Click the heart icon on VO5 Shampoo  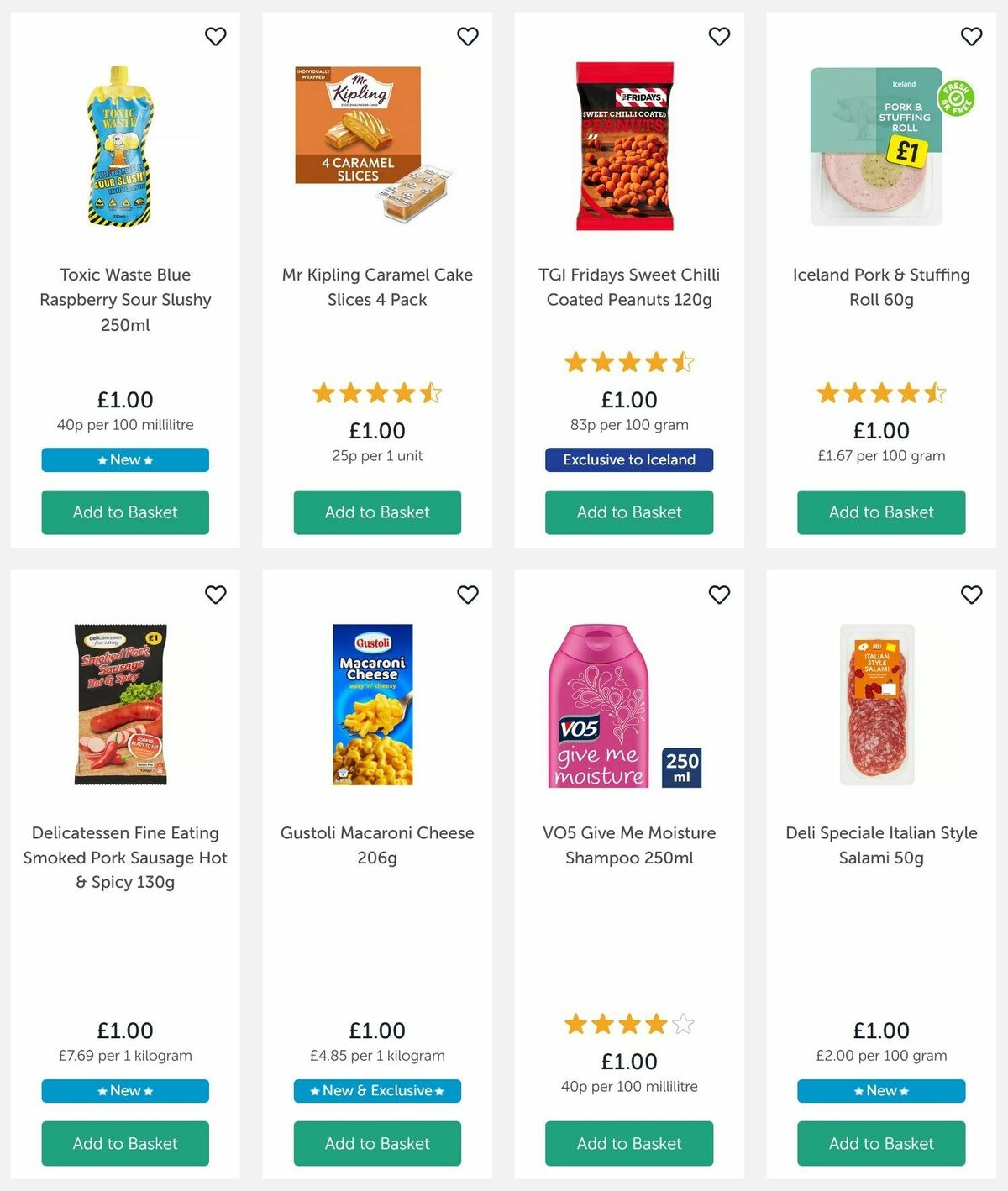(719, 595)
